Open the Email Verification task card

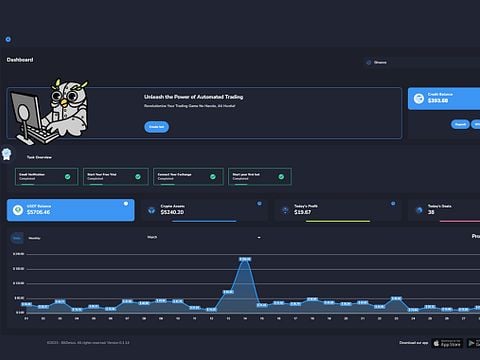(47, 177)
